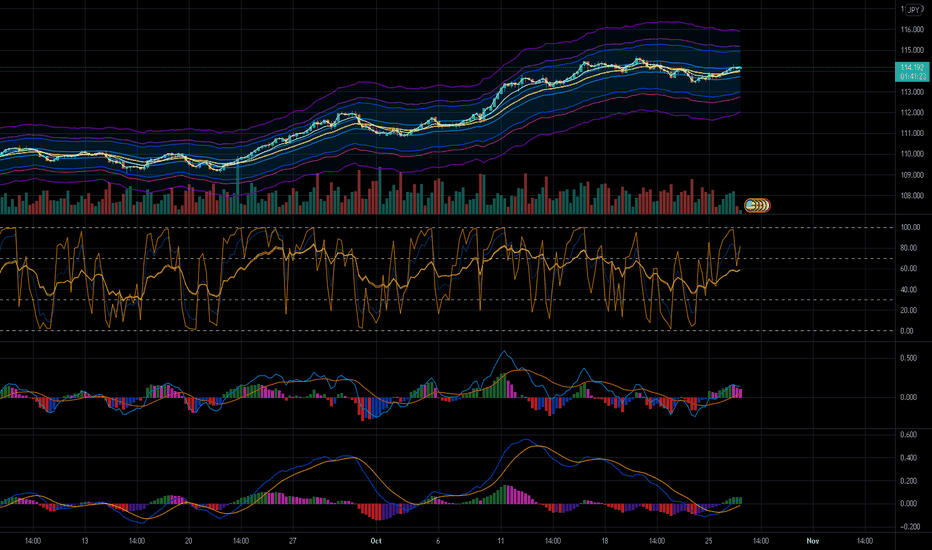Click the 110.000 price scale label

pyautogui.click(x=912, y=154)
